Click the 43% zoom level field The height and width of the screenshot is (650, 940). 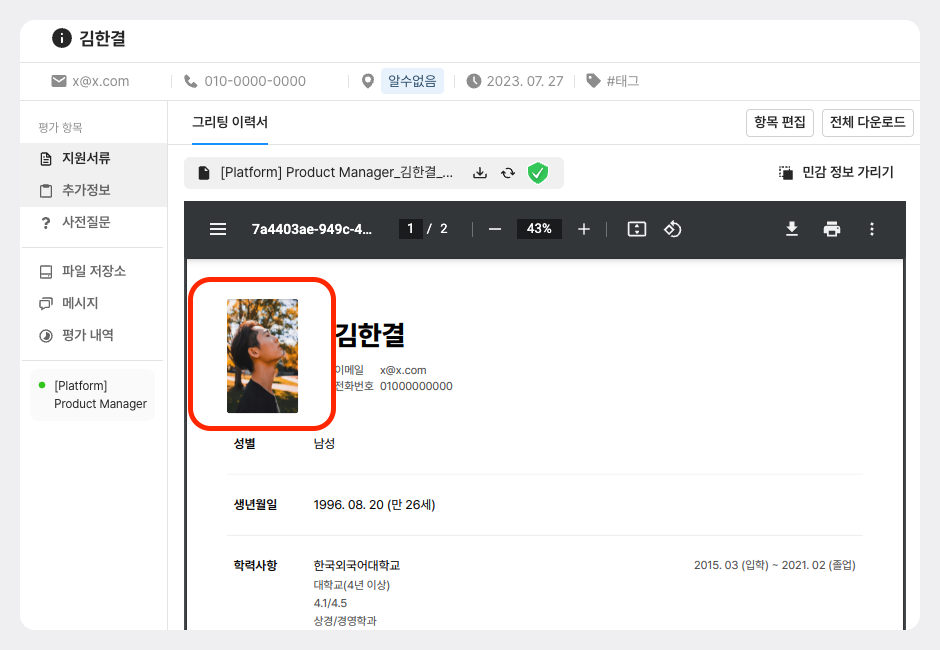(539, 228)
